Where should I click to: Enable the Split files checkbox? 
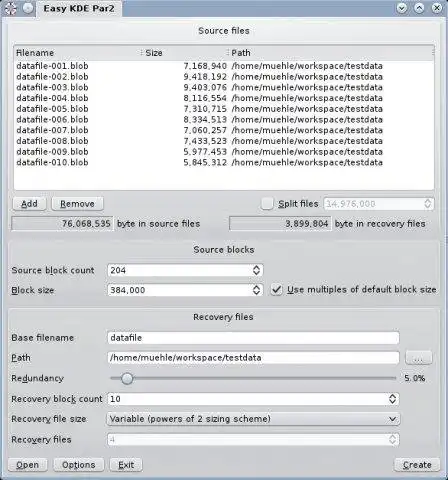267,204
